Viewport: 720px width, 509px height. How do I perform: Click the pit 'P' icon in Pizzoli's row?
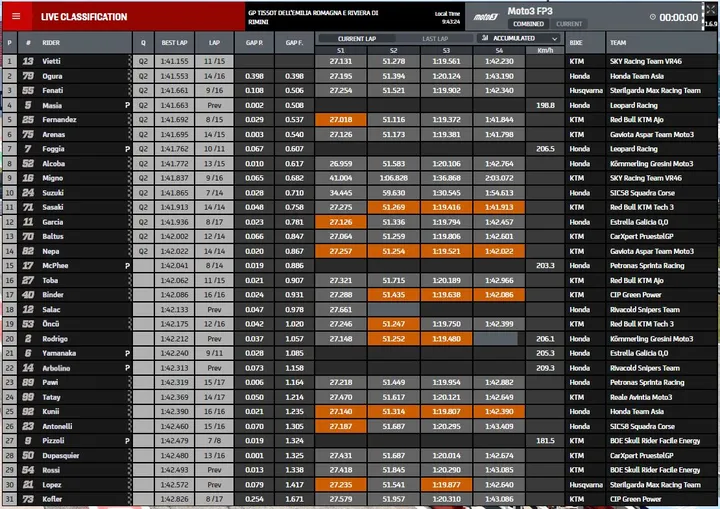point(127,441)
